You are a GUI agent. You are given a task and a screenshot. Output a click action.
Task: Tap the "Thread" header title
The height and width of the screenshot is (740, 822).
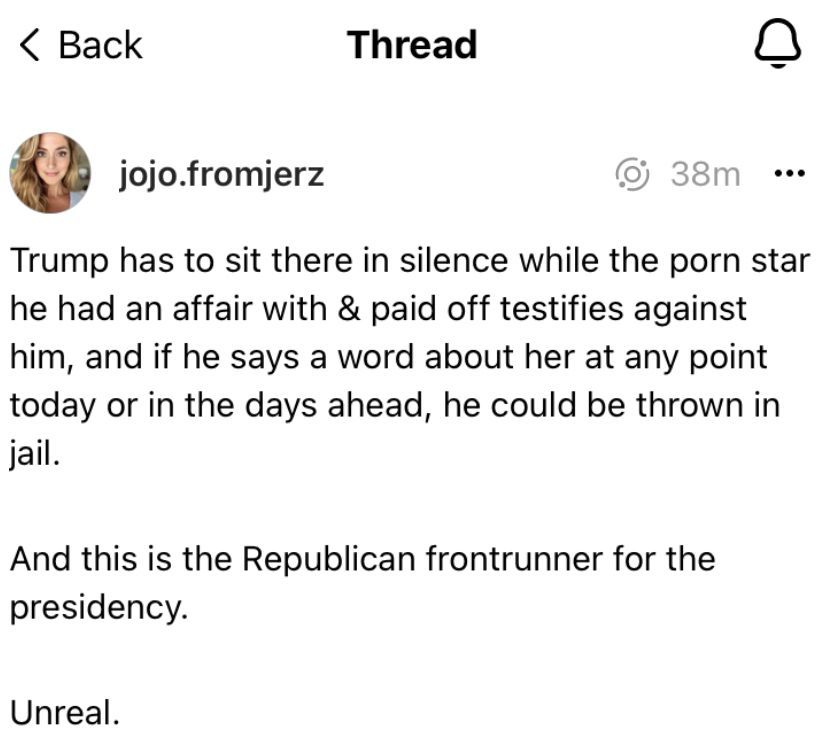coord(411,45)
